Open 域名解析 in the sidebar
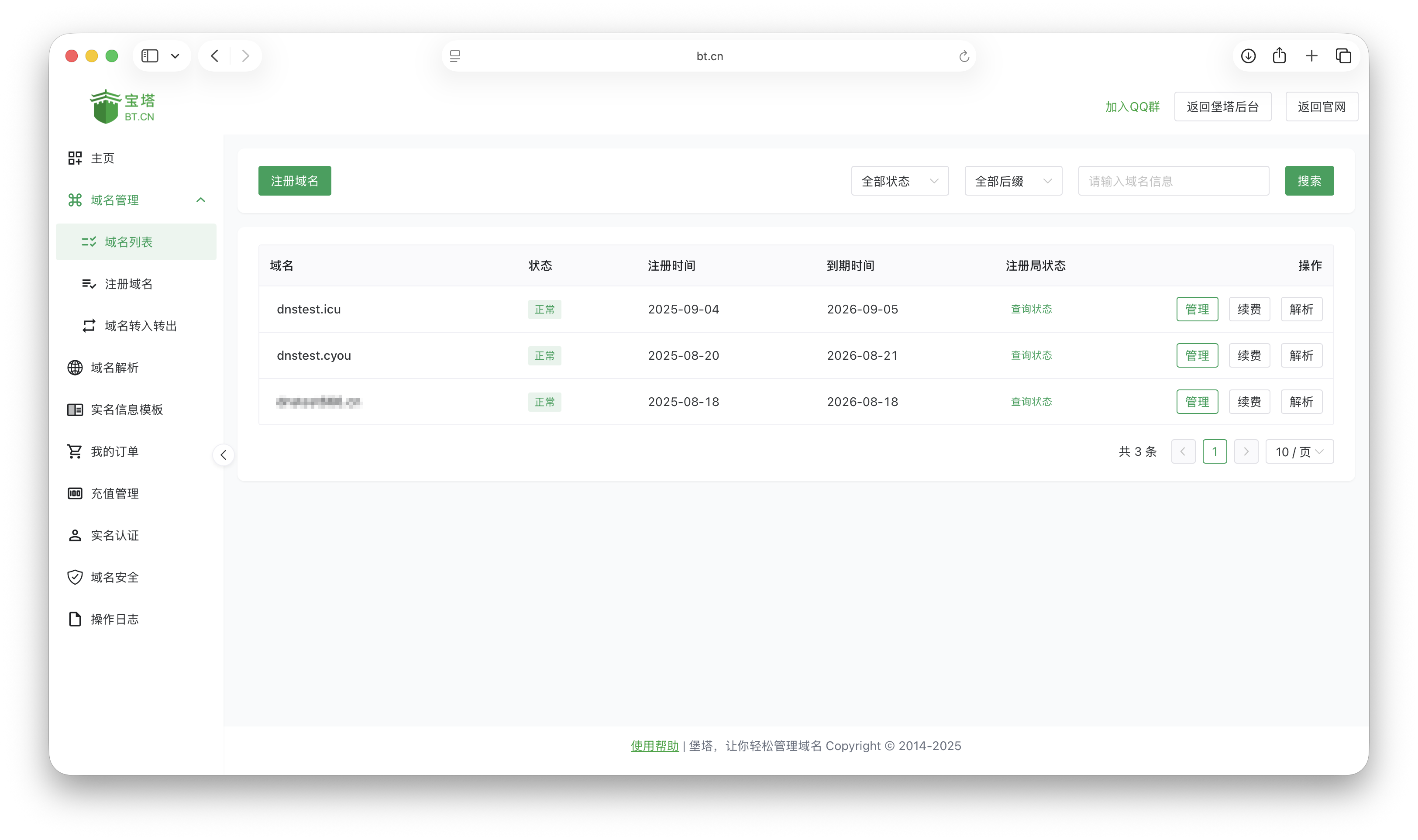The image size is (1418, 840). click(x=114, y=368)
